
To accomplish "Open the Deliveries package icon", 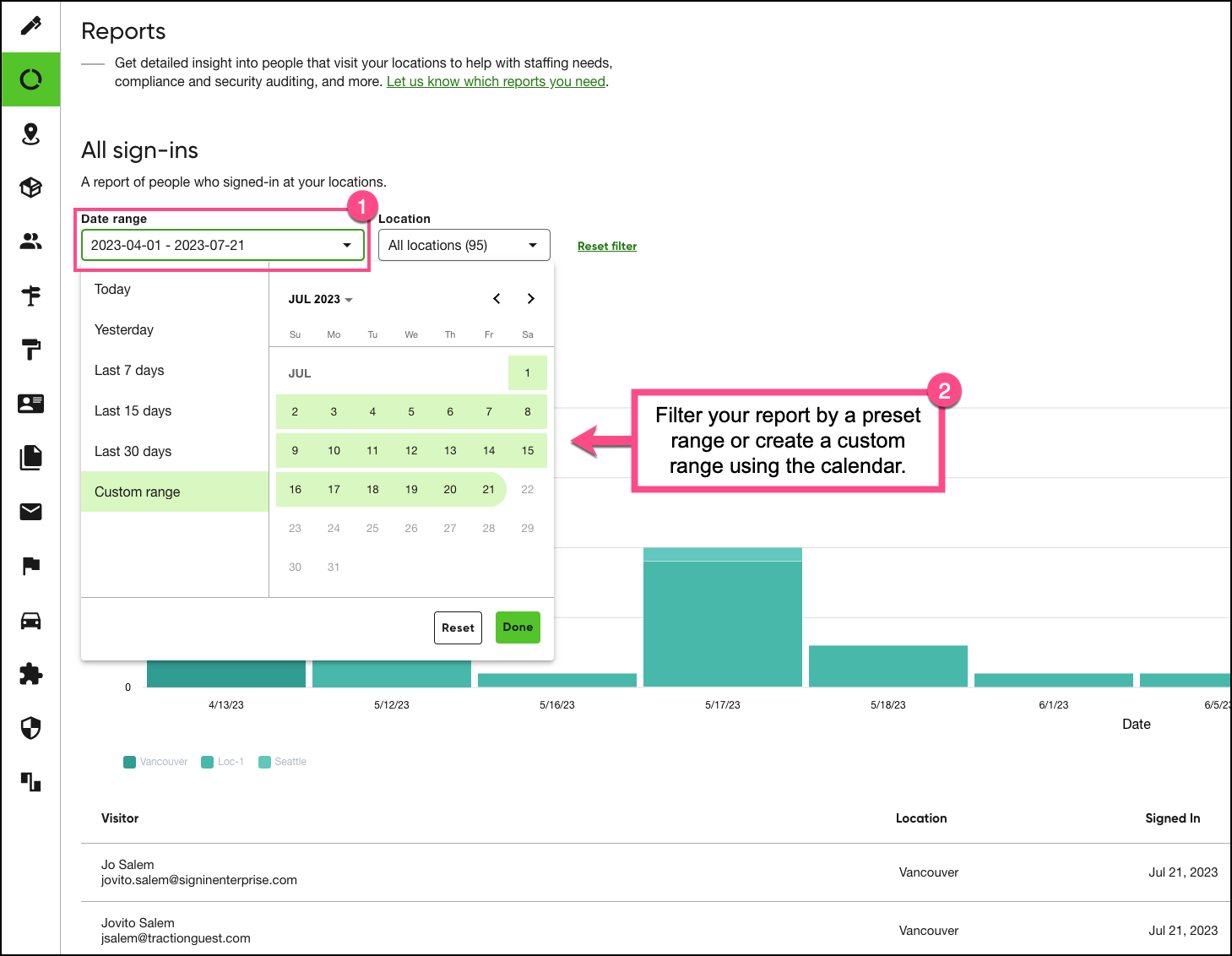I will (x=30, y=187).
